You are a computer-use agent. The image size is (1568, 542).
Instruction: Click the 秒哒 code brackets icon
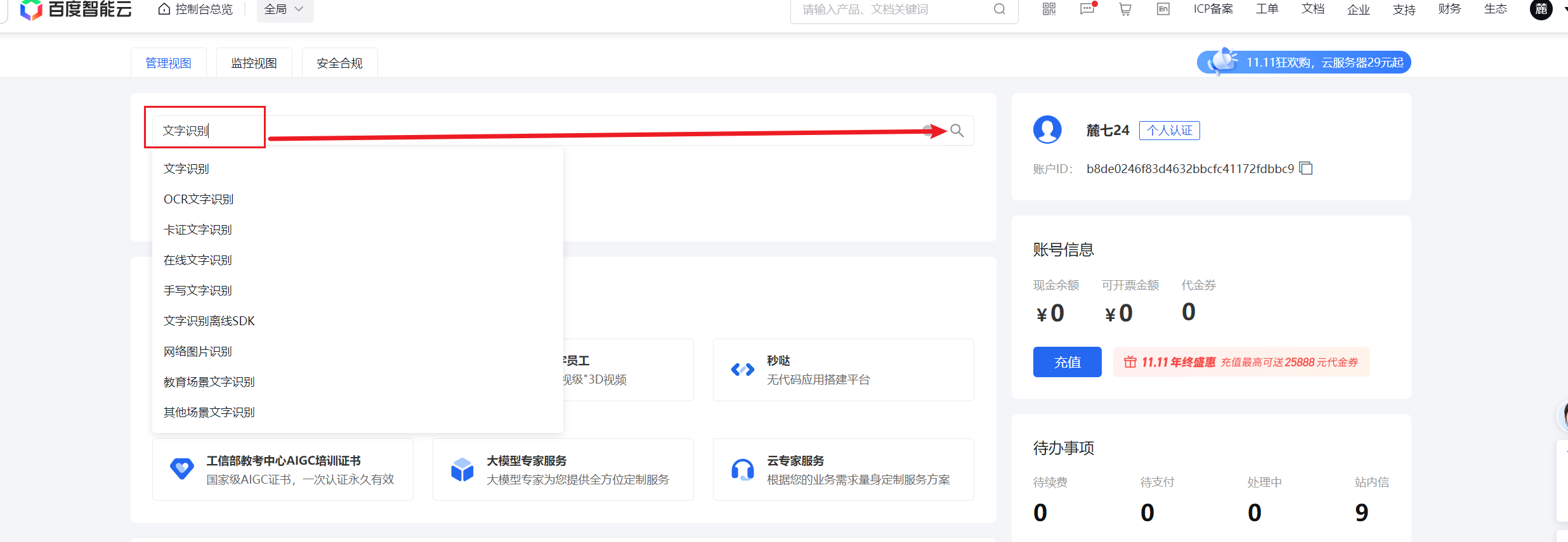pyautogui.click(x=743, y=370)
